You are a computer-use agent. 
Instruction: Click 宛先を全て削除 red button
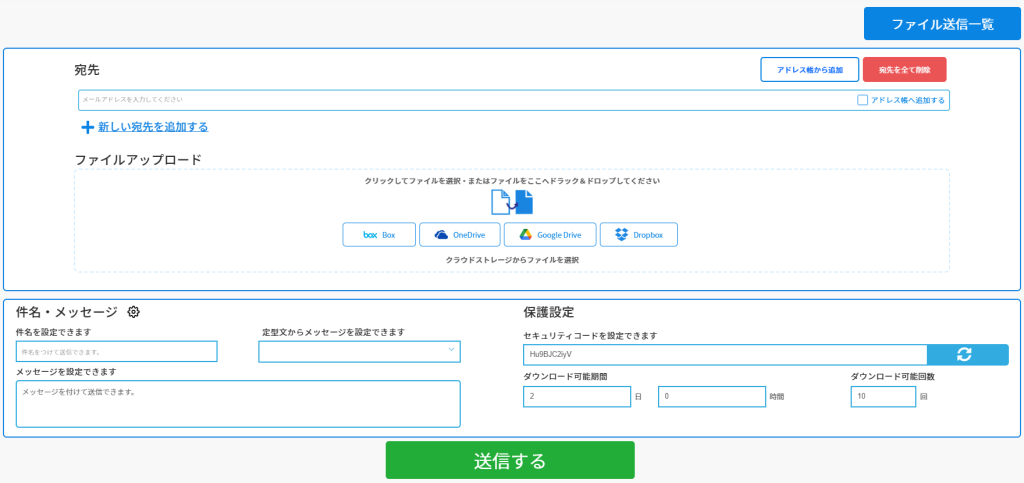tap(904, 70)
